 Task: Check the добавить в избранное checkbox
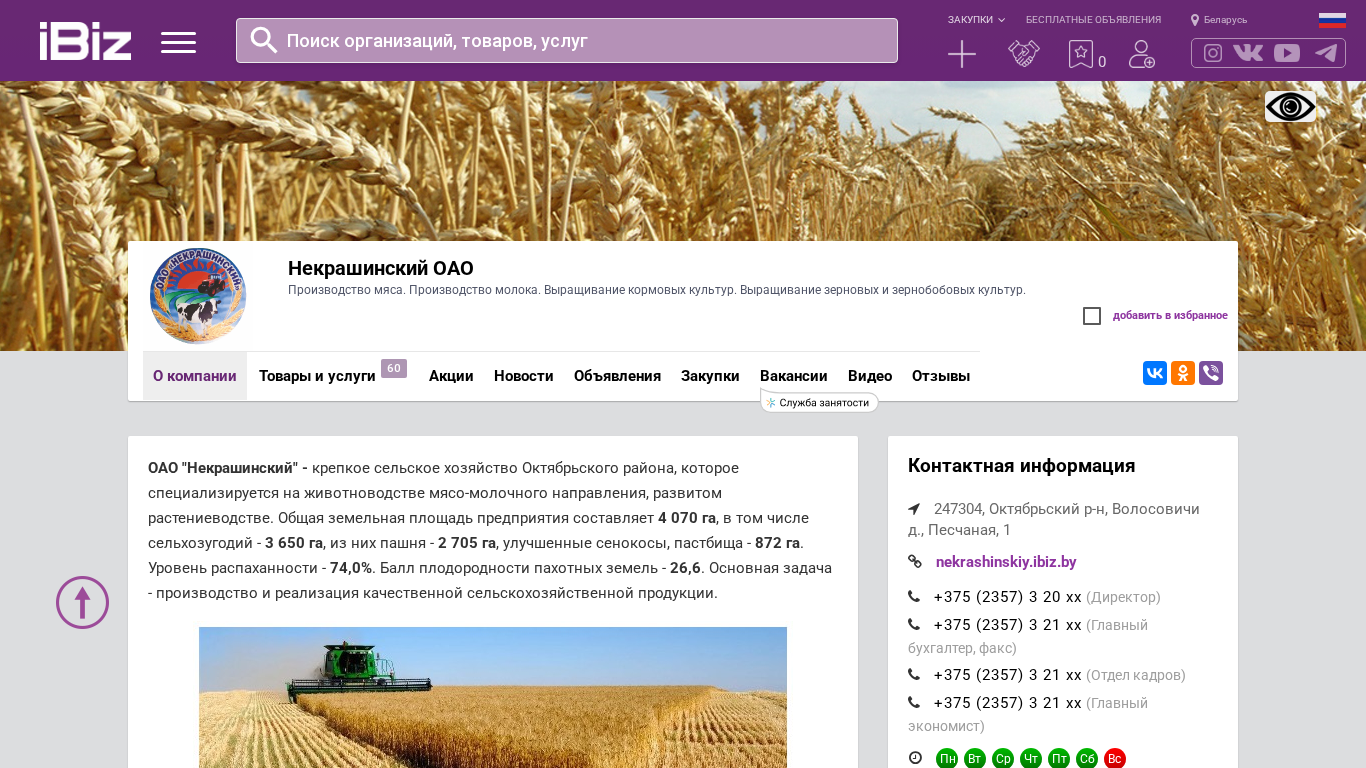pos(1092,316)
